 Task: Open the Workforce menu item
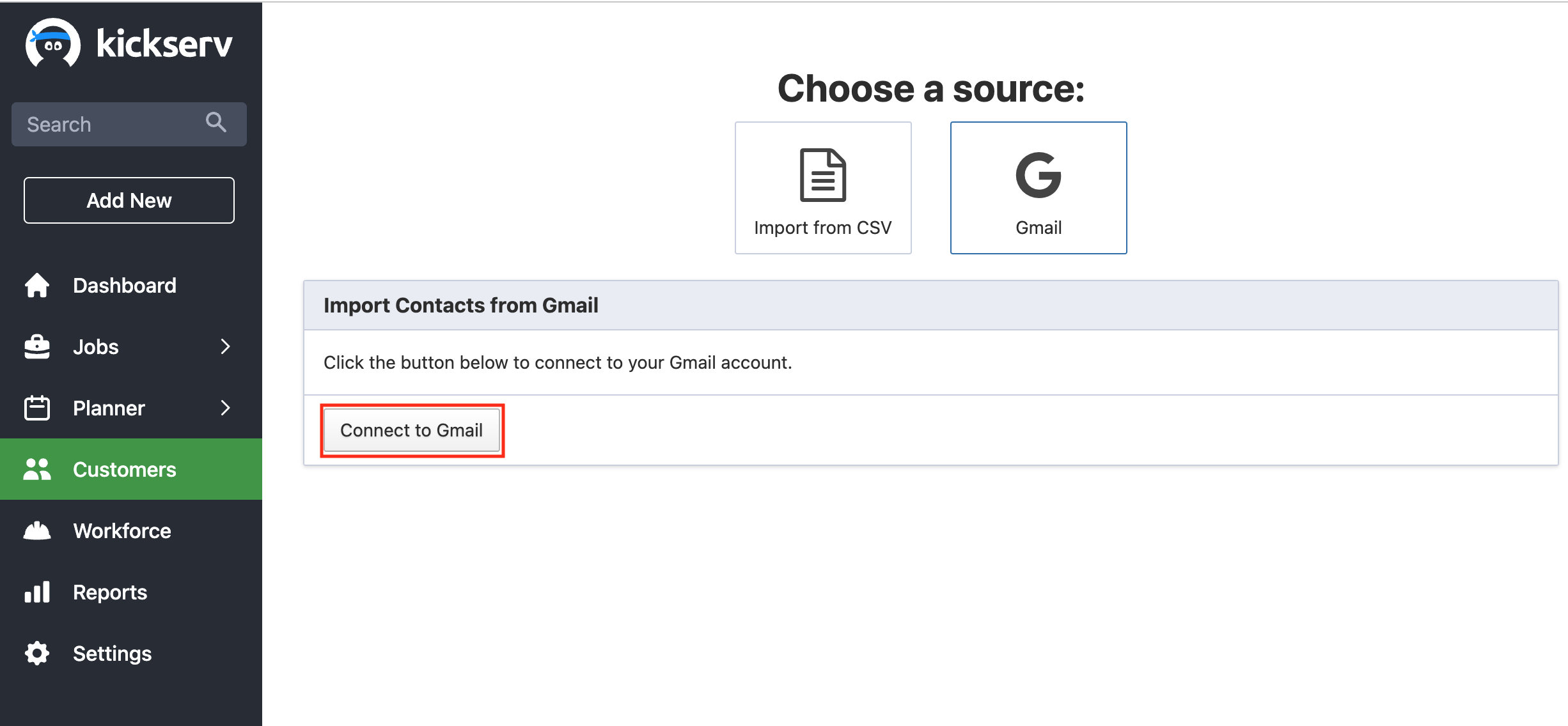click(122, 530)
